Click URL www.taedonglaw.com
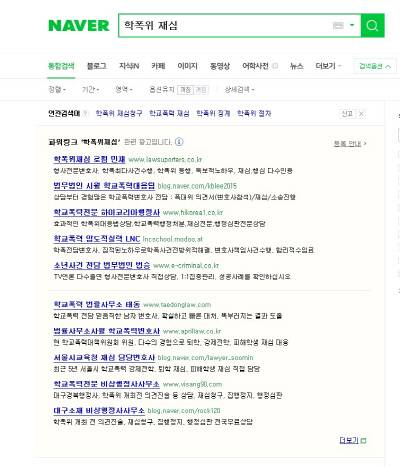Viewport: 400px width, 467px height. 177,305
